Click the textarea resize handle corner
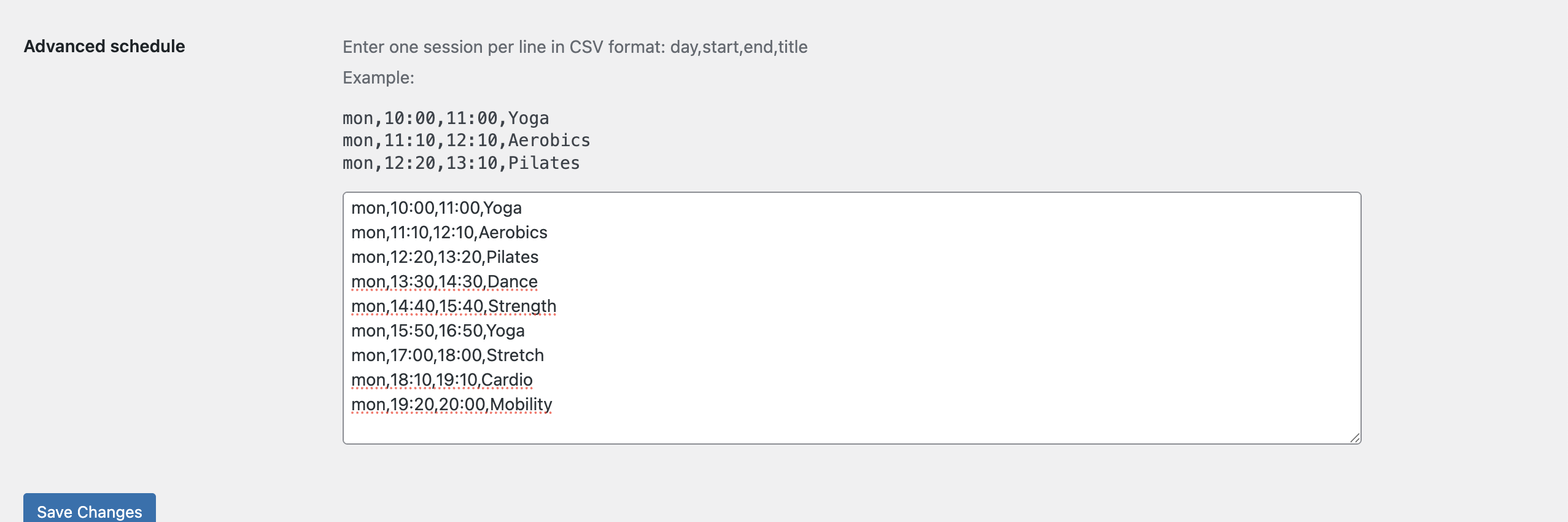This screenshot has height=522, width=1568. click(x=1354, y=437)
